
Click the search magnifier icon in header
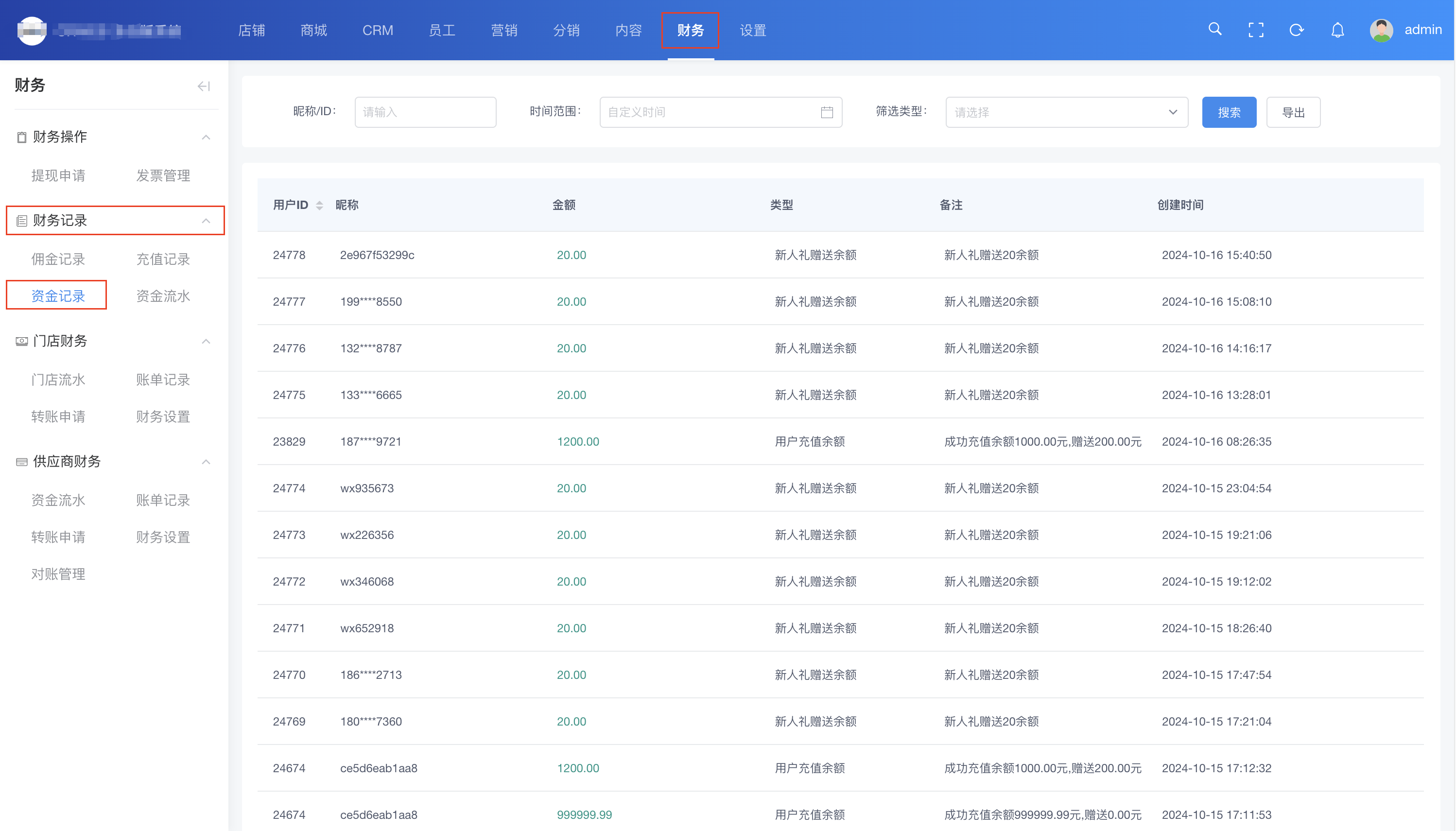(1214, 30)
